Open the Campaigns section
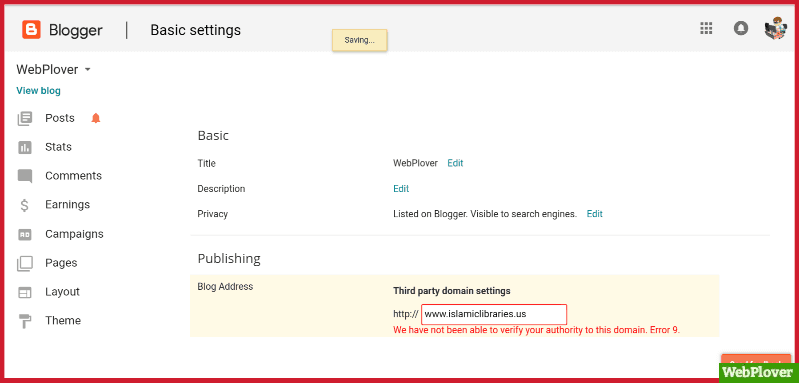 tap(74, 234)
